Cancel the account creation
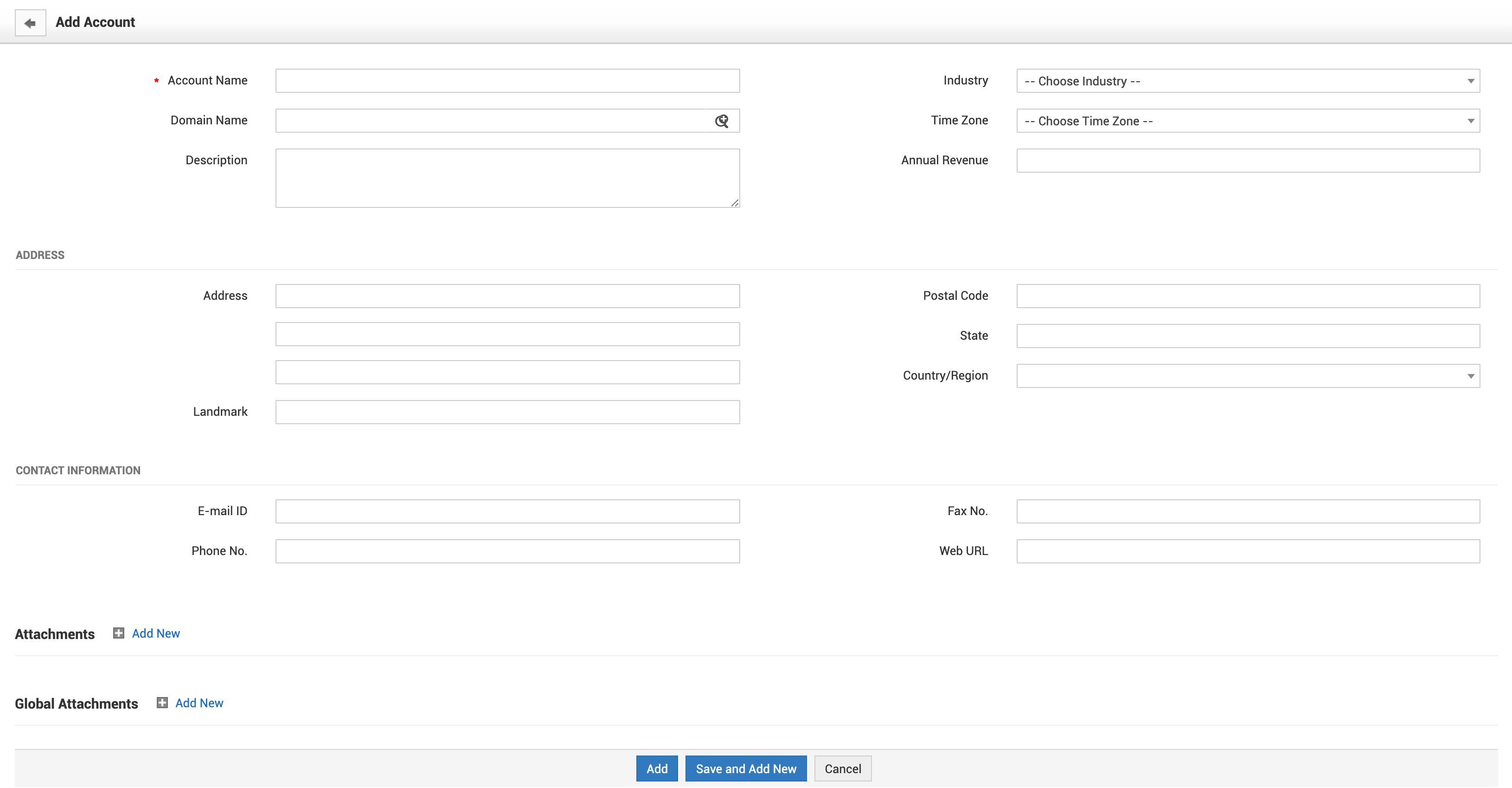Image resolution: width=1512 pixels, height=788 pixels. pyautogui.click(x=842, y=768)
